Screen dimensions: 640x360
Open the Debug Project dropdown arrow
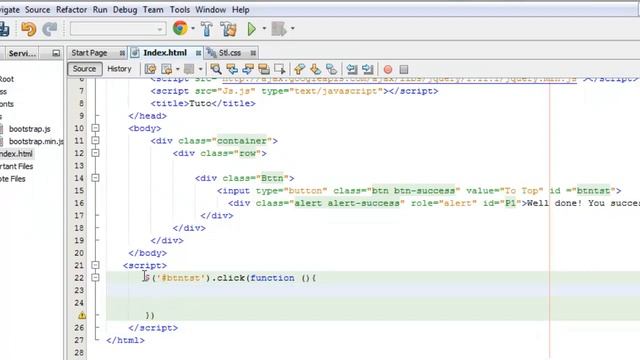(292, 29)
